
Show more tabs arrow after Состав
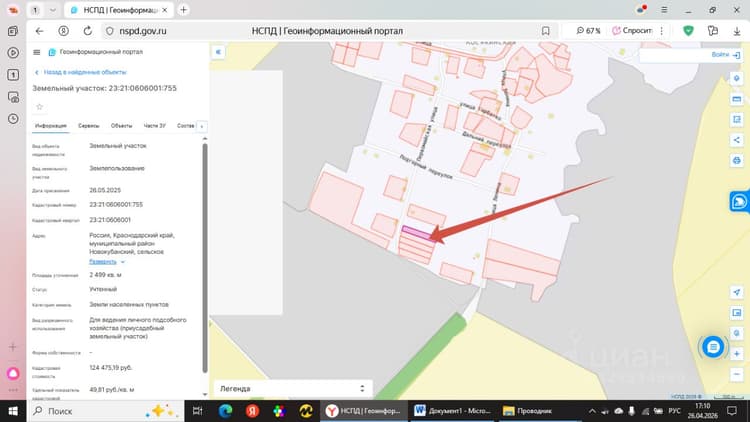pyautogui.click(x=202, y=126)
